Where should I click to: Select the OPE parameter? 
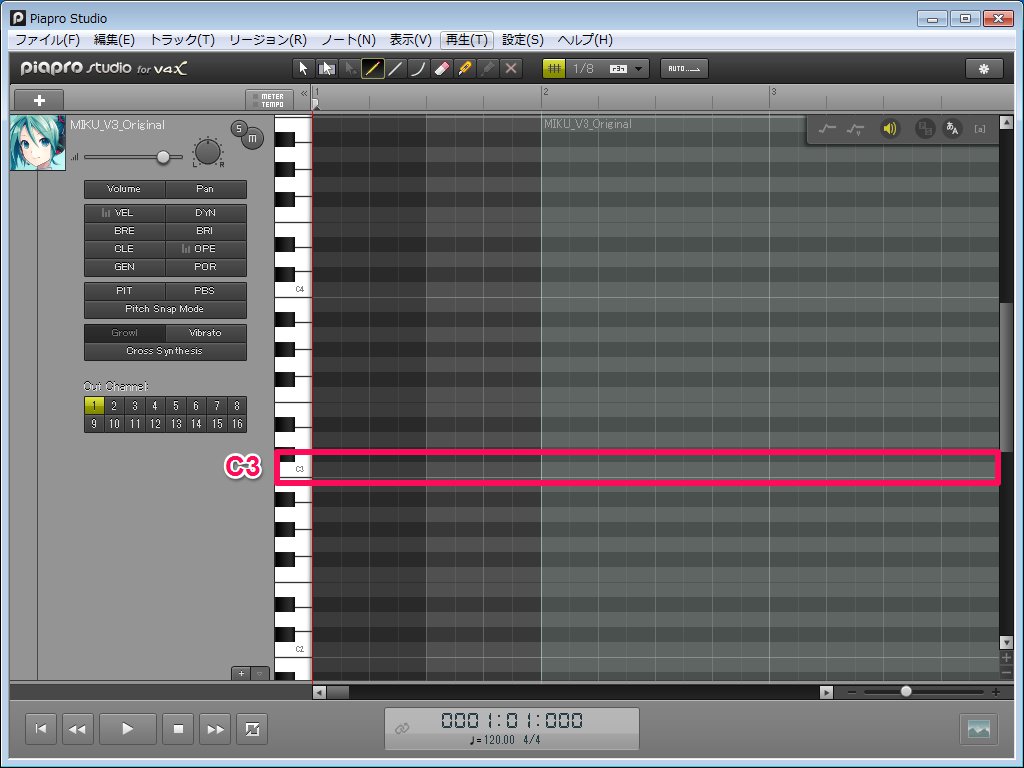click(x=205, y=249)
